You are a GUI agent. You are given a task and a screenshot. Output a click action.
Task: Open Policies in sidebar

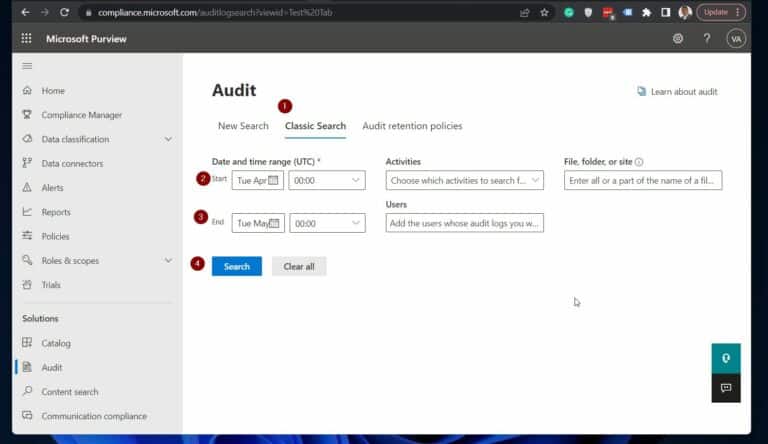tap(55, 236)
